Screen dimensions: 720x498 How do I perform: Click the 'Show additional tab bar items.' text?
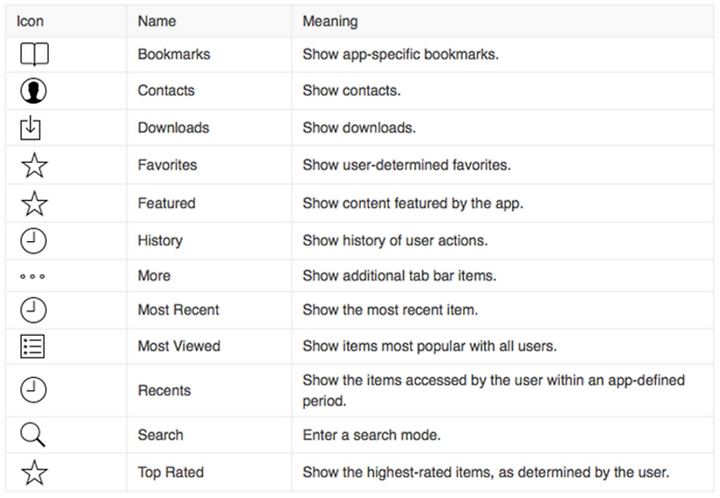coord(399,276)
